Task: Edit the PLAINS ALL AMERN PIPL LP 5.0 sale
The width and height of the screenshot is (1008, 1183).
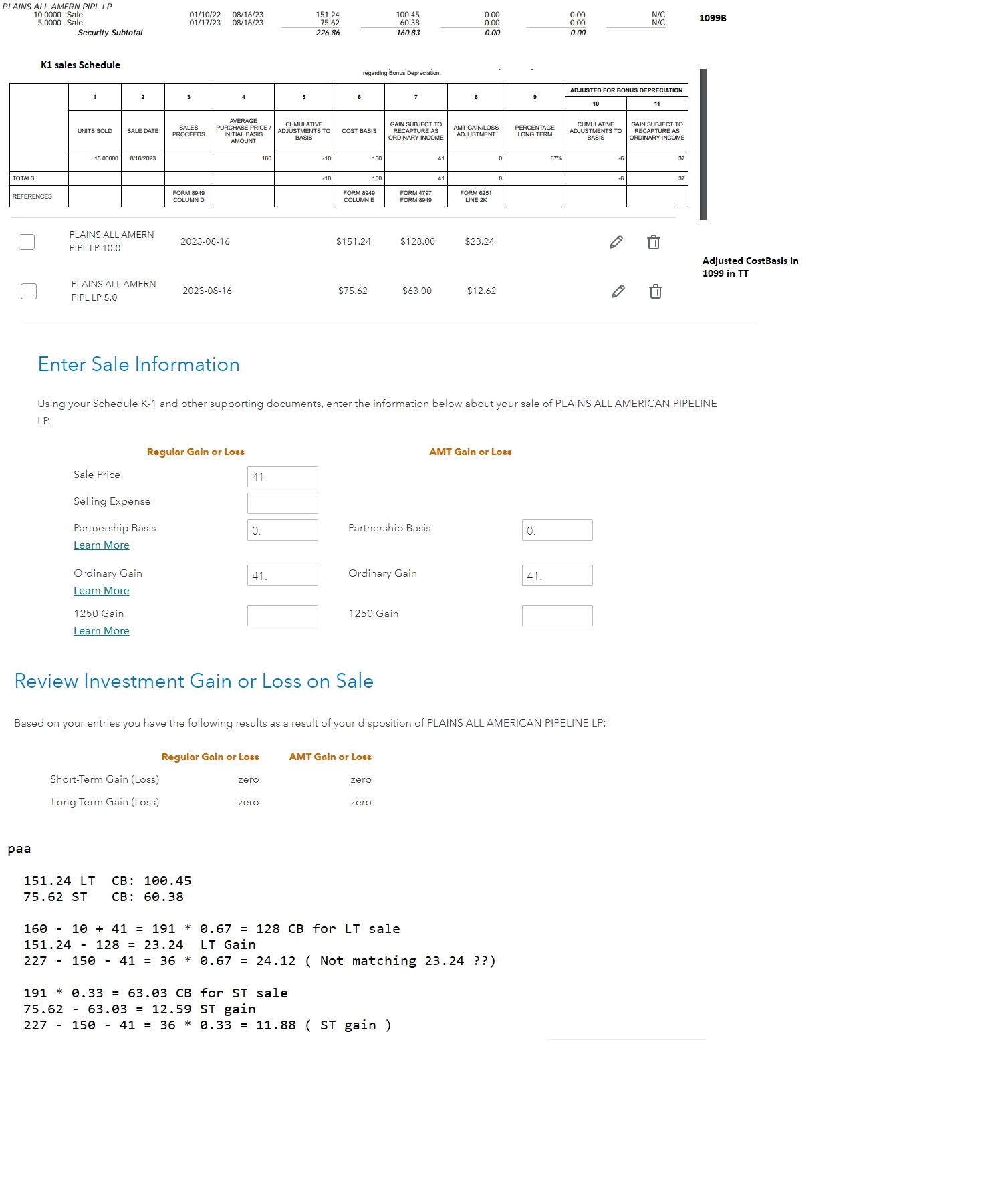Action: (618, 291)
